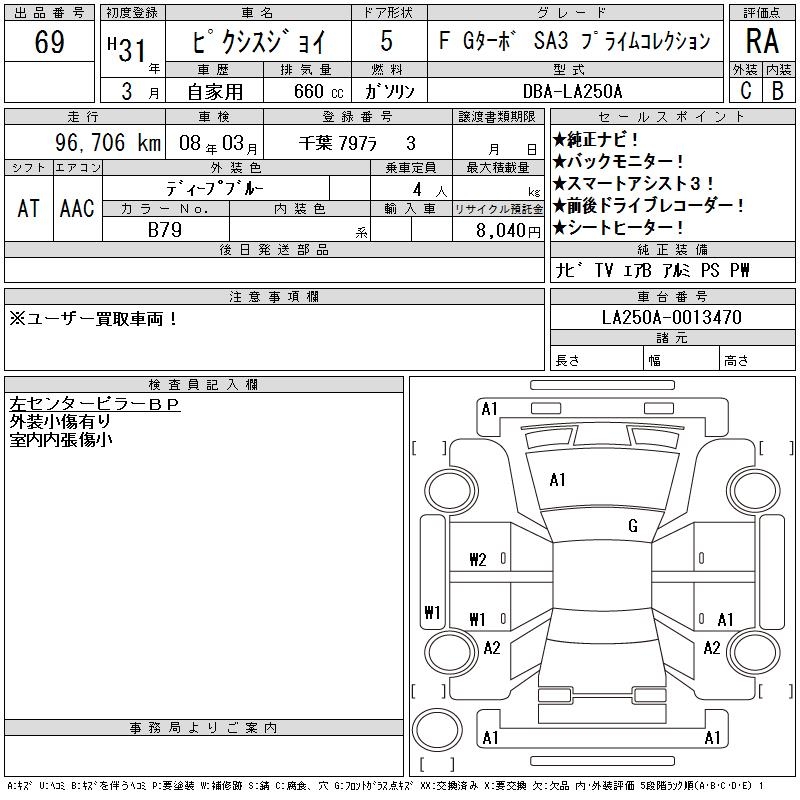This screenshot has width=800, height=800.
Task: Click the sales point ★前後ドライブレコーダー!
Action: (x=649, y=205)
